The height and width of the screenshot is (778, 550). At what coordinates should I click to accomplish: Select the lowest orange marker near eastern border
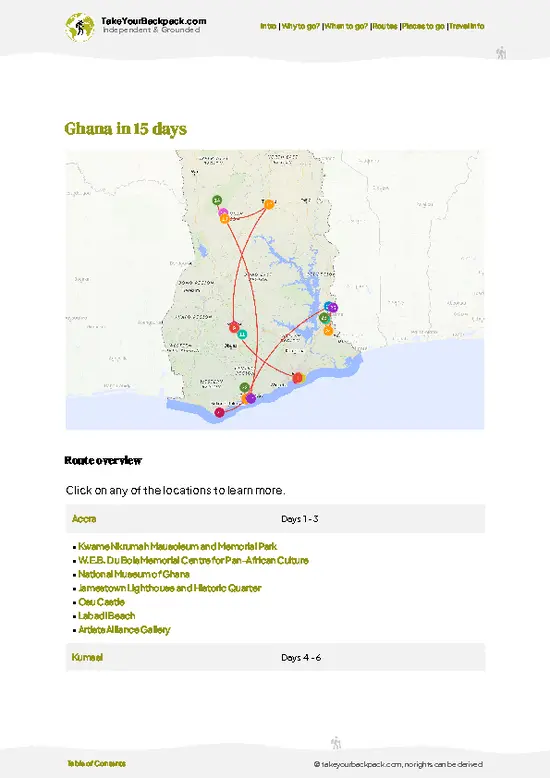point(328,330)
